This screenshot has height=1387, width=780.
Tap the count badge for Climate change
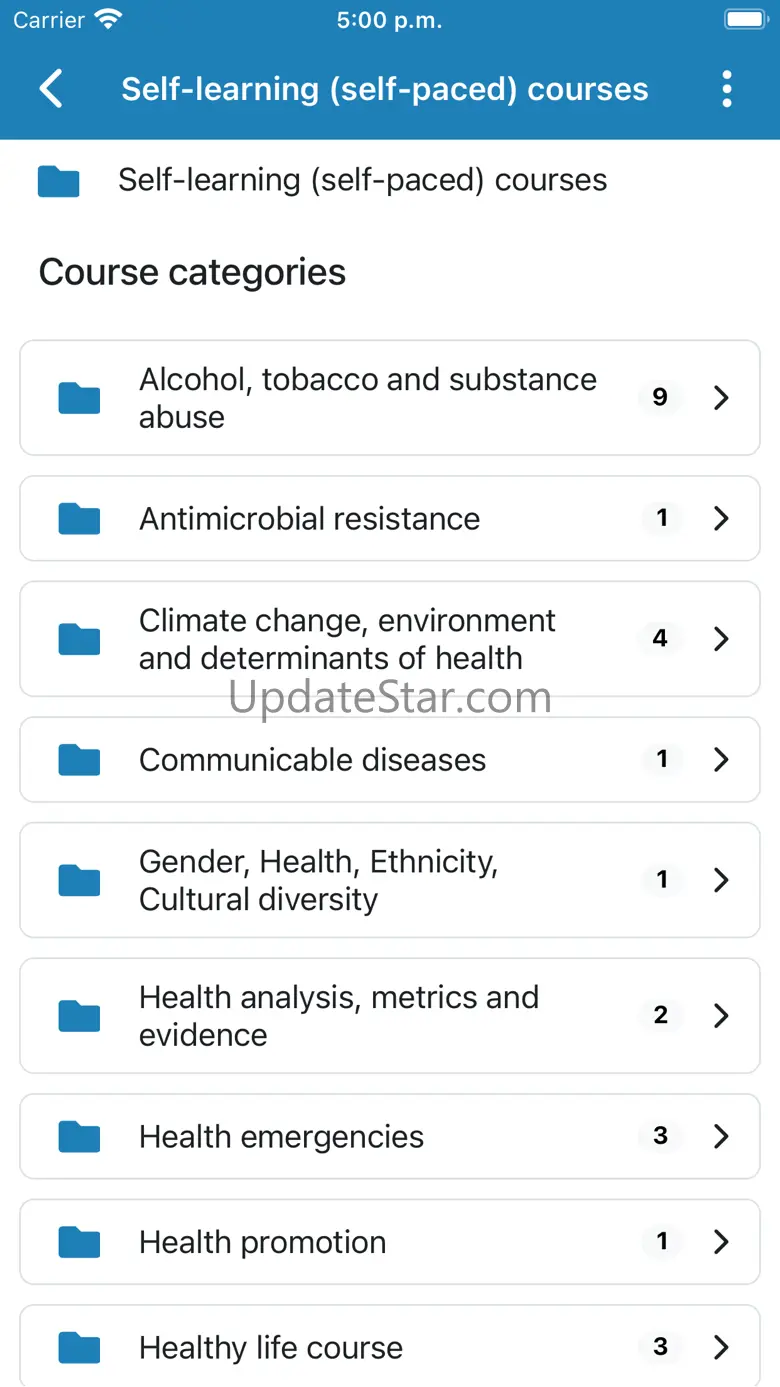[x=660, y=639]
